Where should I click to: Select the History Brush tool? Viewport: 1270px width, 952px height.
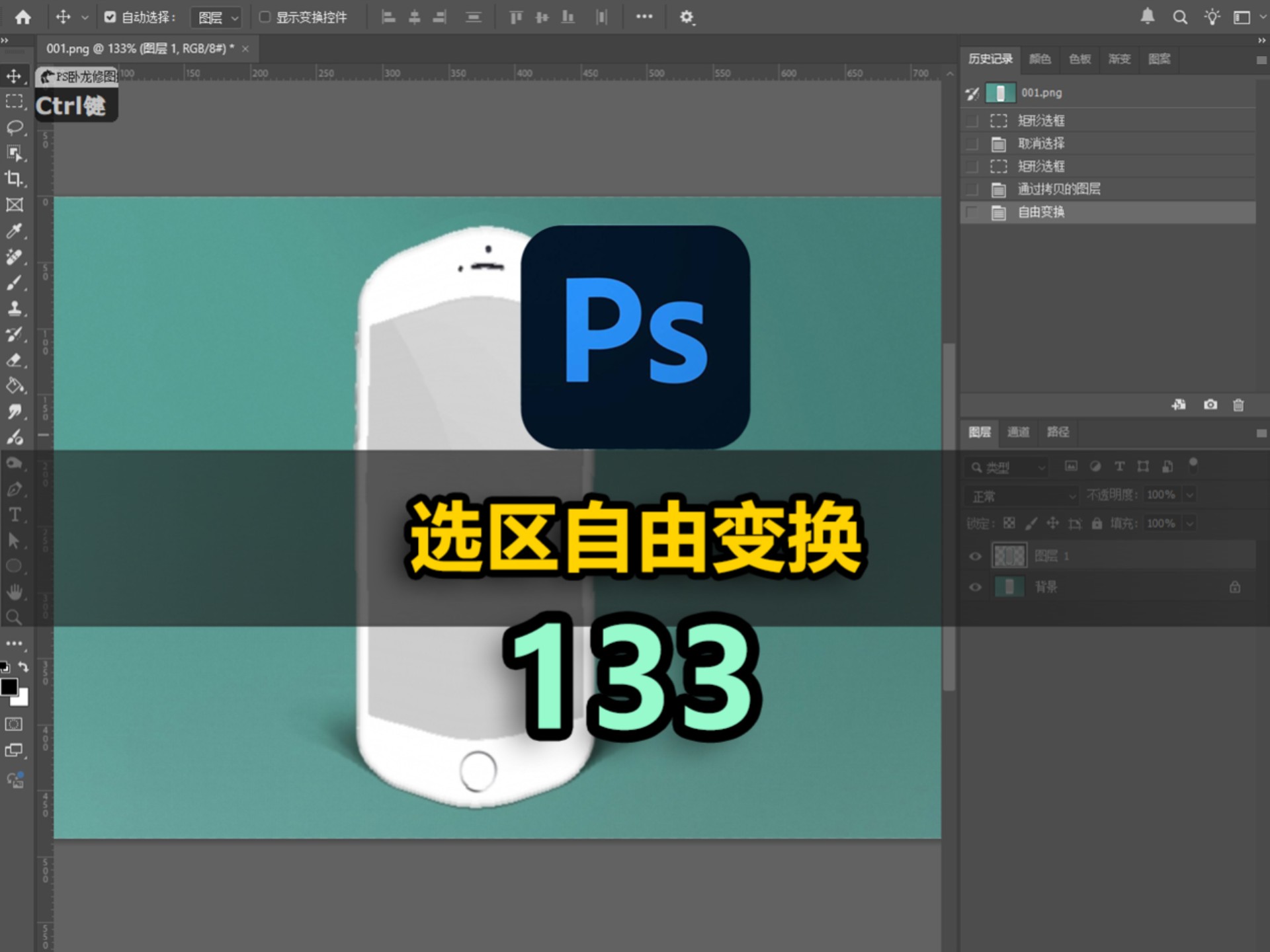[14, 334]
